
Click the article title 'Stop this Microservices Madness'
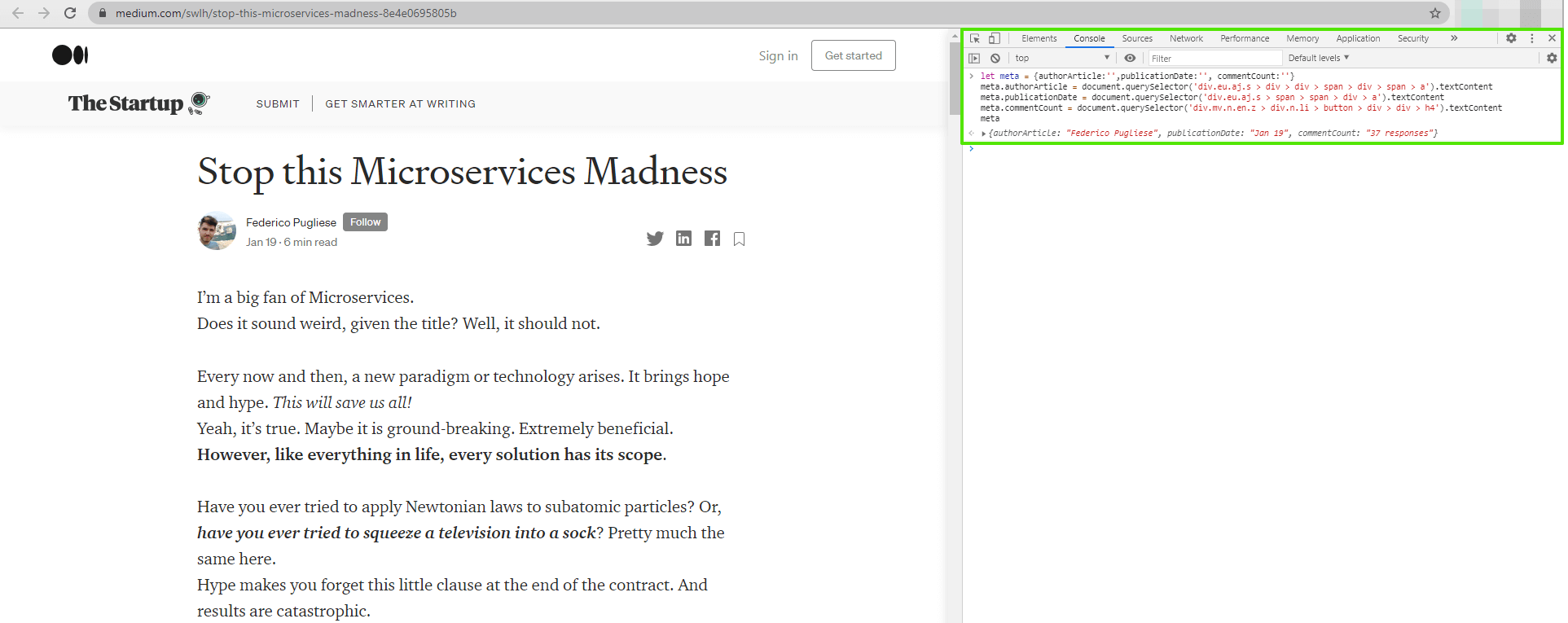tap(462, 172)
